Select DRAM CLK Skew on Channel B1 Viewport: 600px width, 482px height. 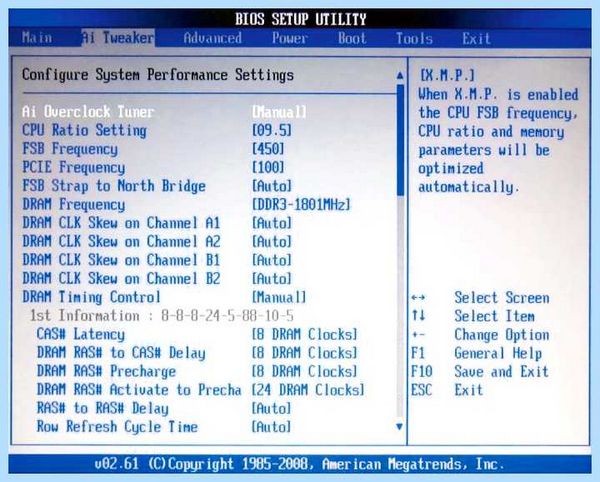[121, 260]
